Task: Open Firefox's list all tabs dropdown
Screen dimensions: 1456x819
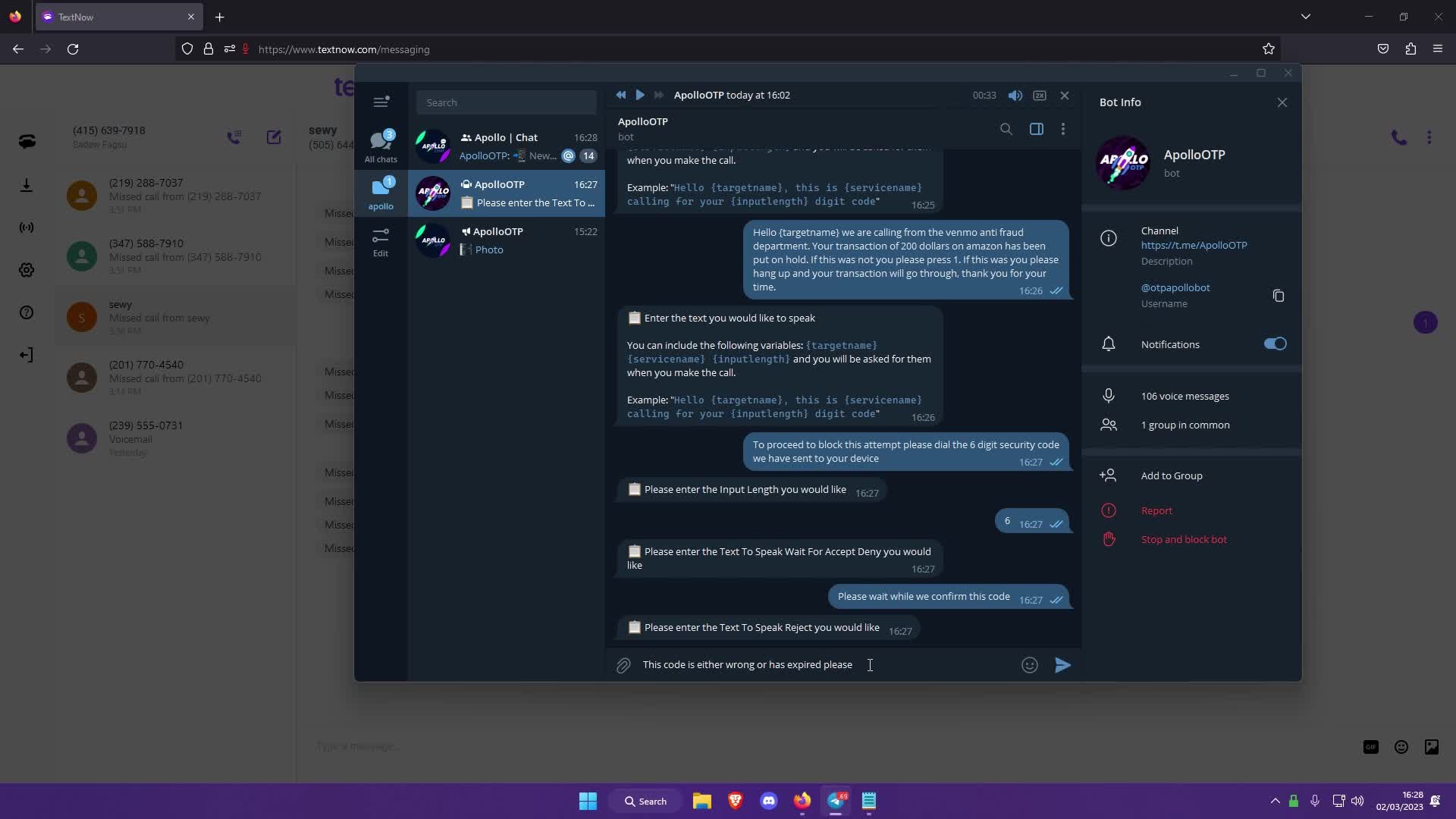Action: pos(1306,16)
